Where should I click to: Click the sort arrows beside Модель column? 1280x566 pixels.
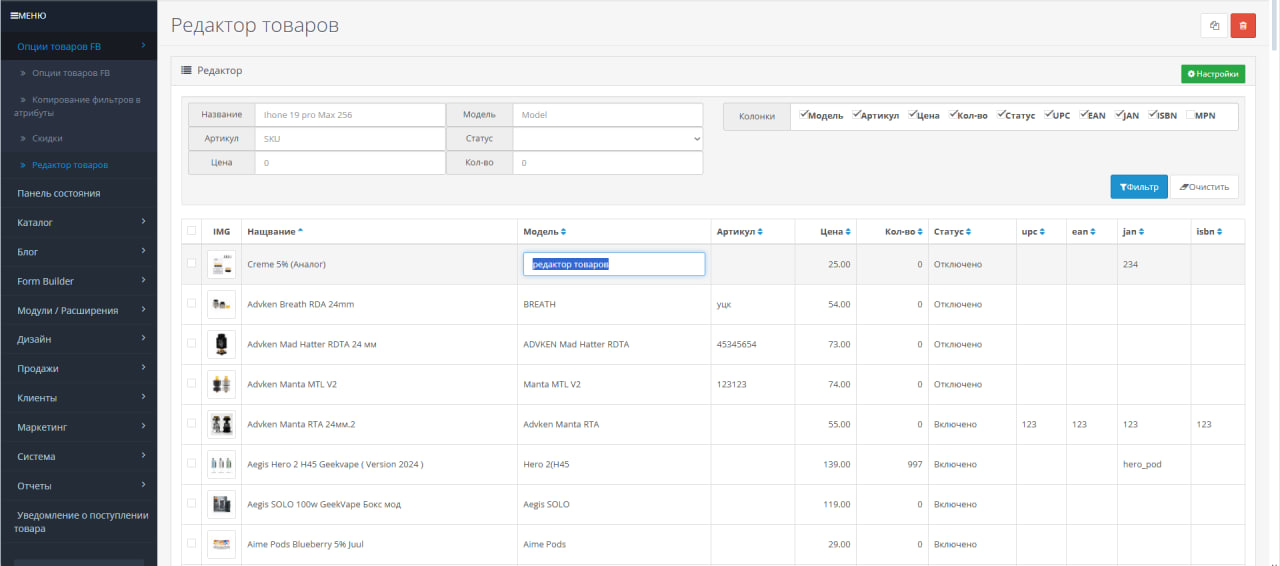click(564, 232)
